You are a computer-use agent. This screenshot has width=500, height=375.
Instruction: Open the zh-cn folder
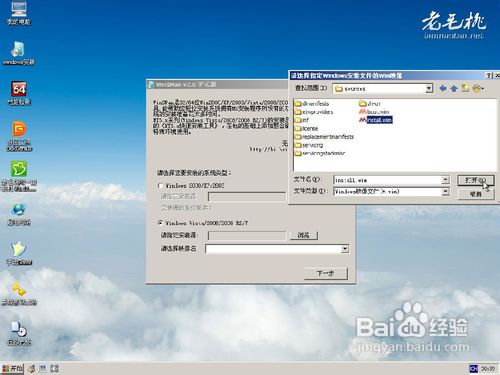click(x=370, y=104)
